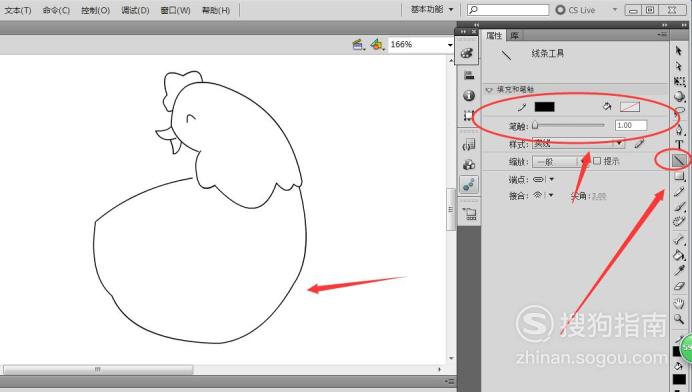
Task: Select the black arrow Selection tool
Action: coord(679,51)
